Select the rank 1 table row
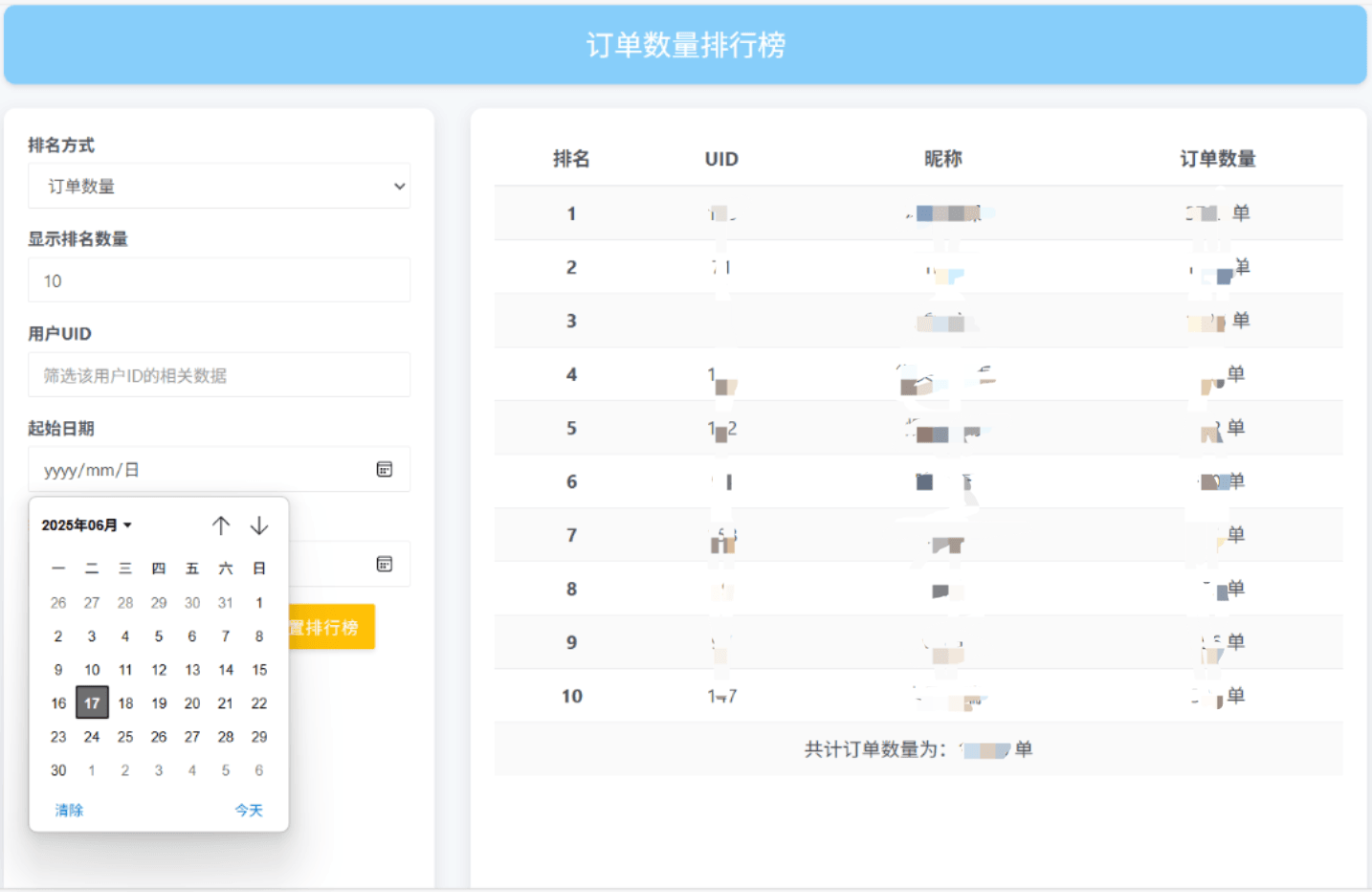This screenshot has height=892, width=1372. pyautogui.click(x=918, y=213)
